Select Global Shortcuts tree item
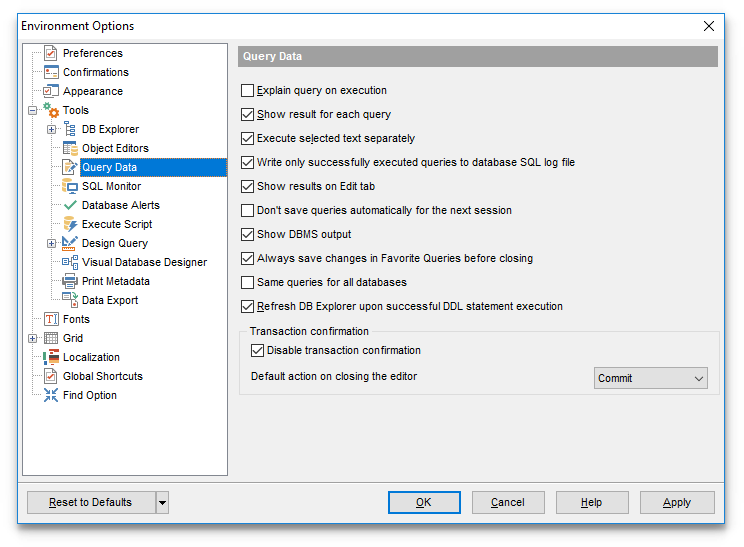This screenshot has width=744, height=547. 103,376
